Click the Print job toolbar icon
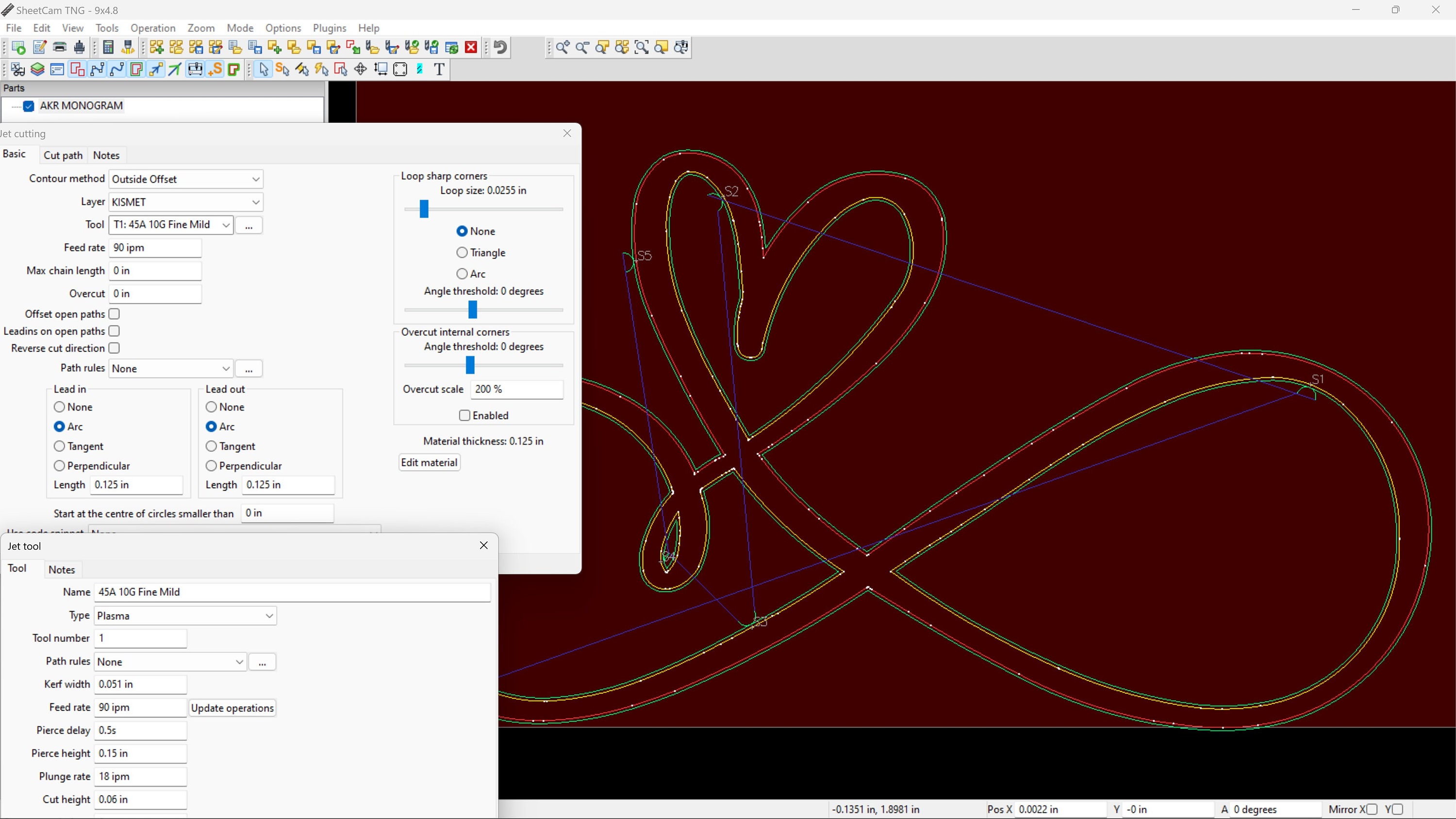This screenshot has height=819, width=1456. (x=59, y=48)
